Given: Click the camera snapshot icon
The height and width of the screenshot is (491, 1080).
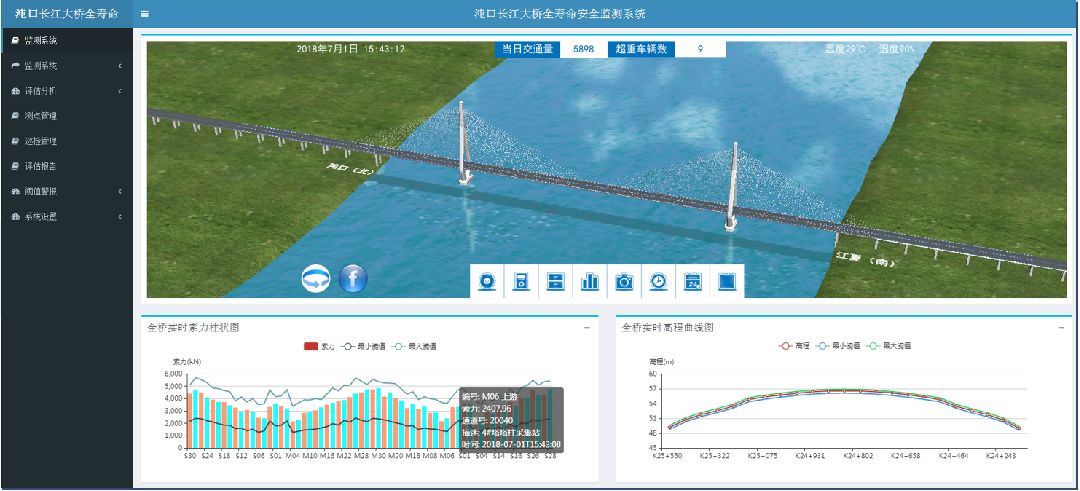Looking at the screenshot, I should (624, 281).
